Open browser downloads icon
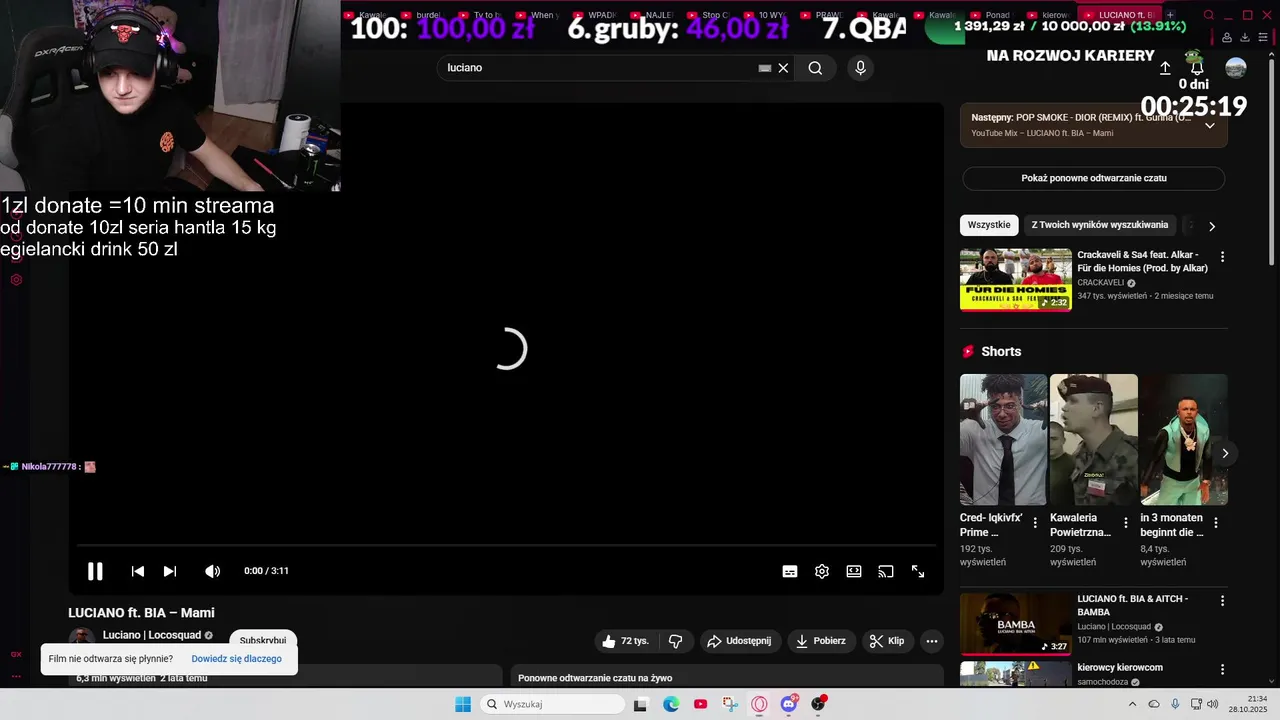 tap(1245, 38)
